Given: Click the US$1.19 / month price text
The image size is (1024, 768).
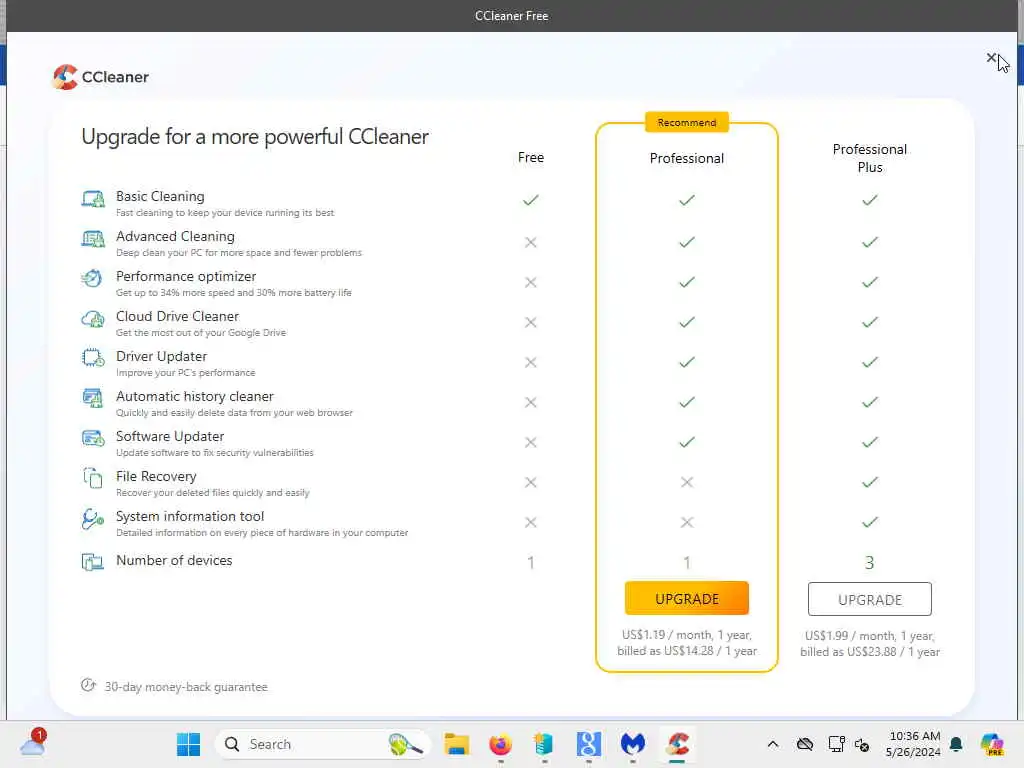Looking at the screenshot, I should click(x=686, y=635).
